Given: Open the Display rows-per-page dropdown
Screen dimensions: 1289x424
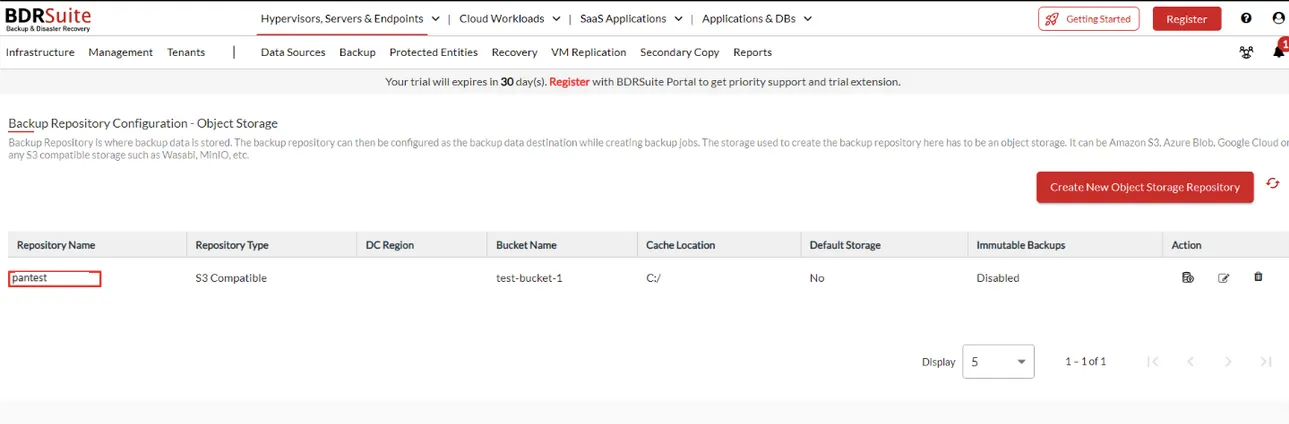Looking at the screenshot, I should 998,361.
